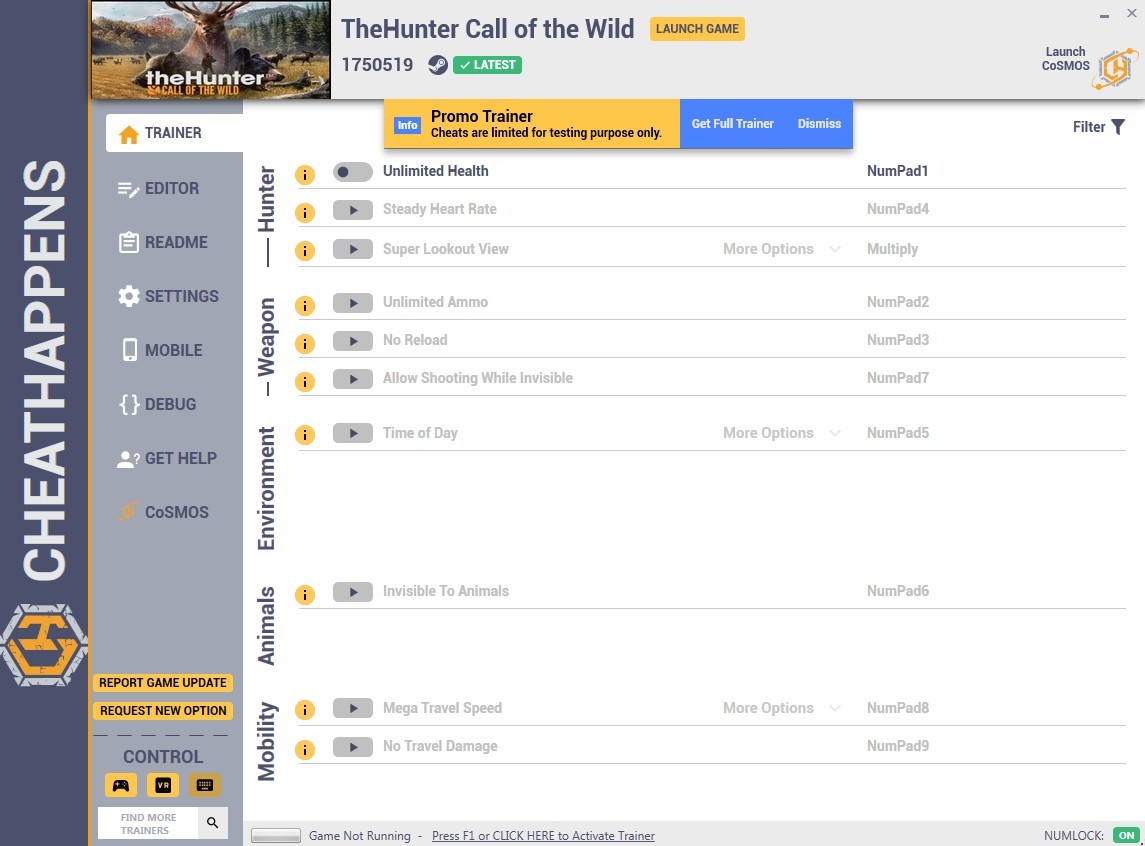The image size is (1145, 846).
Task: Launch CoSMOS via hexagon logo icon
Action: (1115, 69)
